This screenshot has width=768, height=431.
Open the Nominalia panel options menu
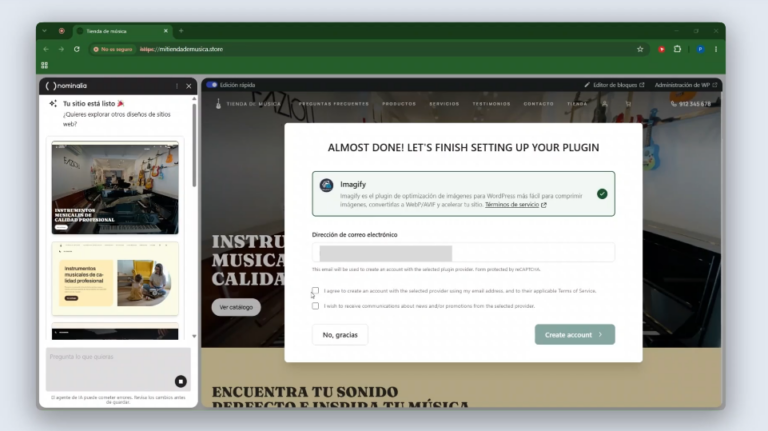[177, 86]
